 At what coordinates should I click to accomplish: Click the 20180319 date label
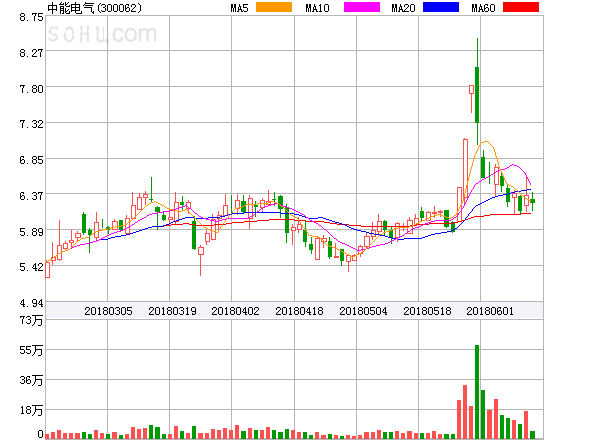pos(172,311)
